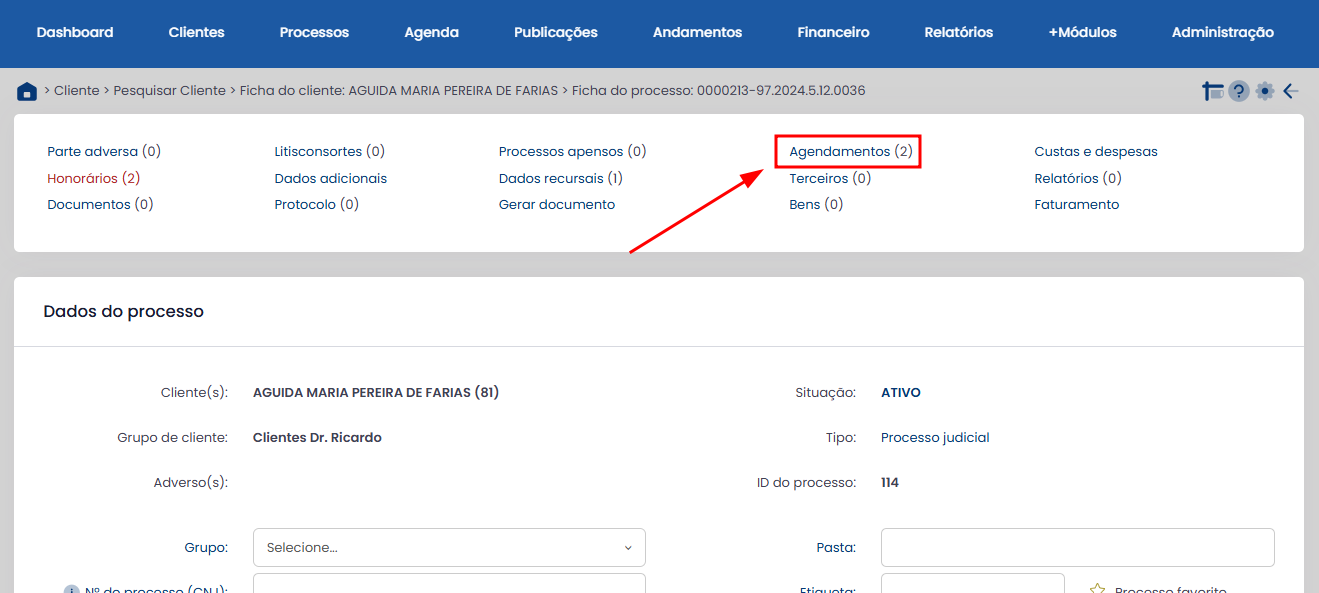
Task: Open the Faturamento link
Action: tap(1076, 205)
